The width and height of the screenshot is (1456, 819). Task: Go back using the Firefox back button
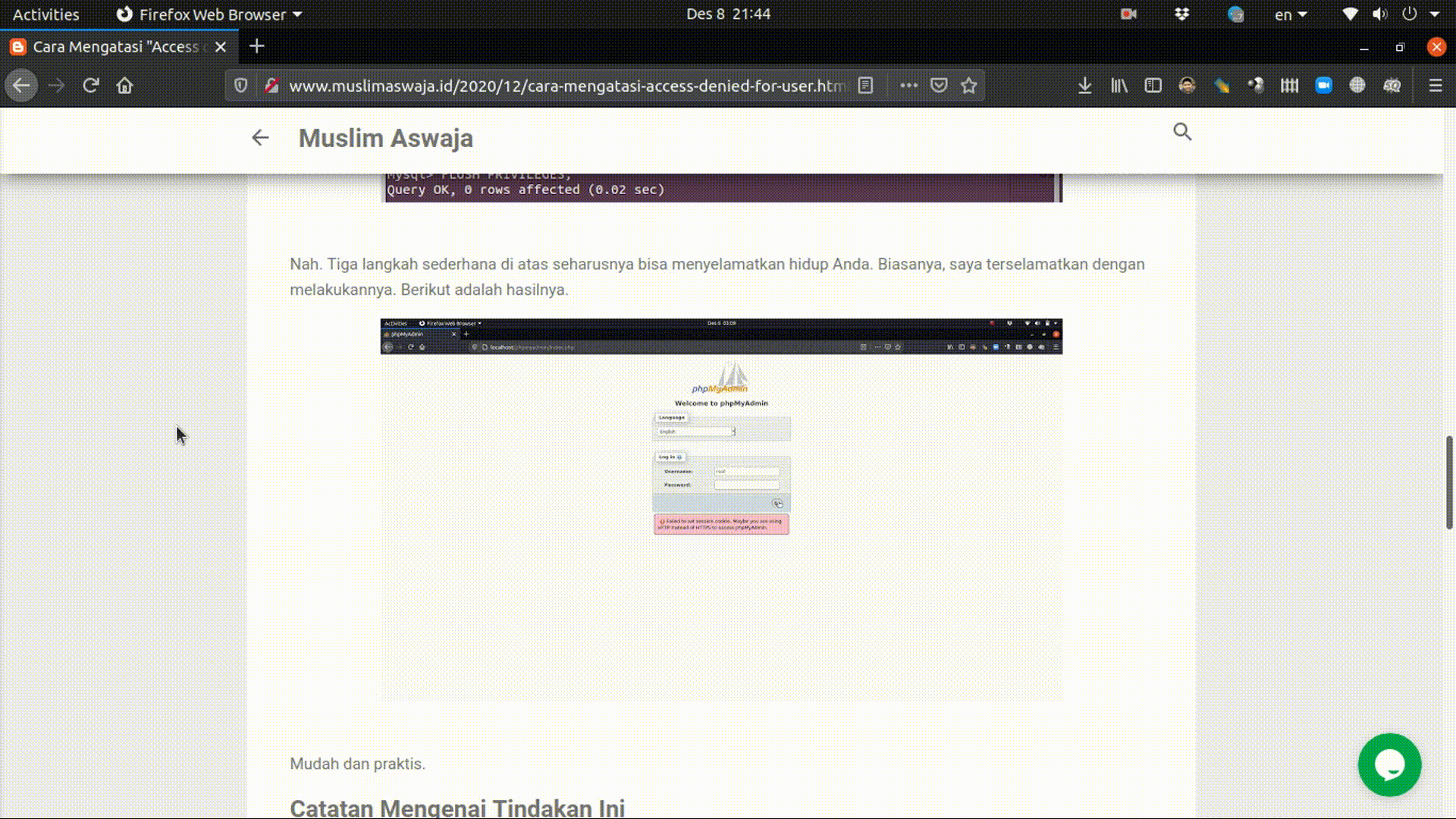pyautogui.click(x=21, y=86)
